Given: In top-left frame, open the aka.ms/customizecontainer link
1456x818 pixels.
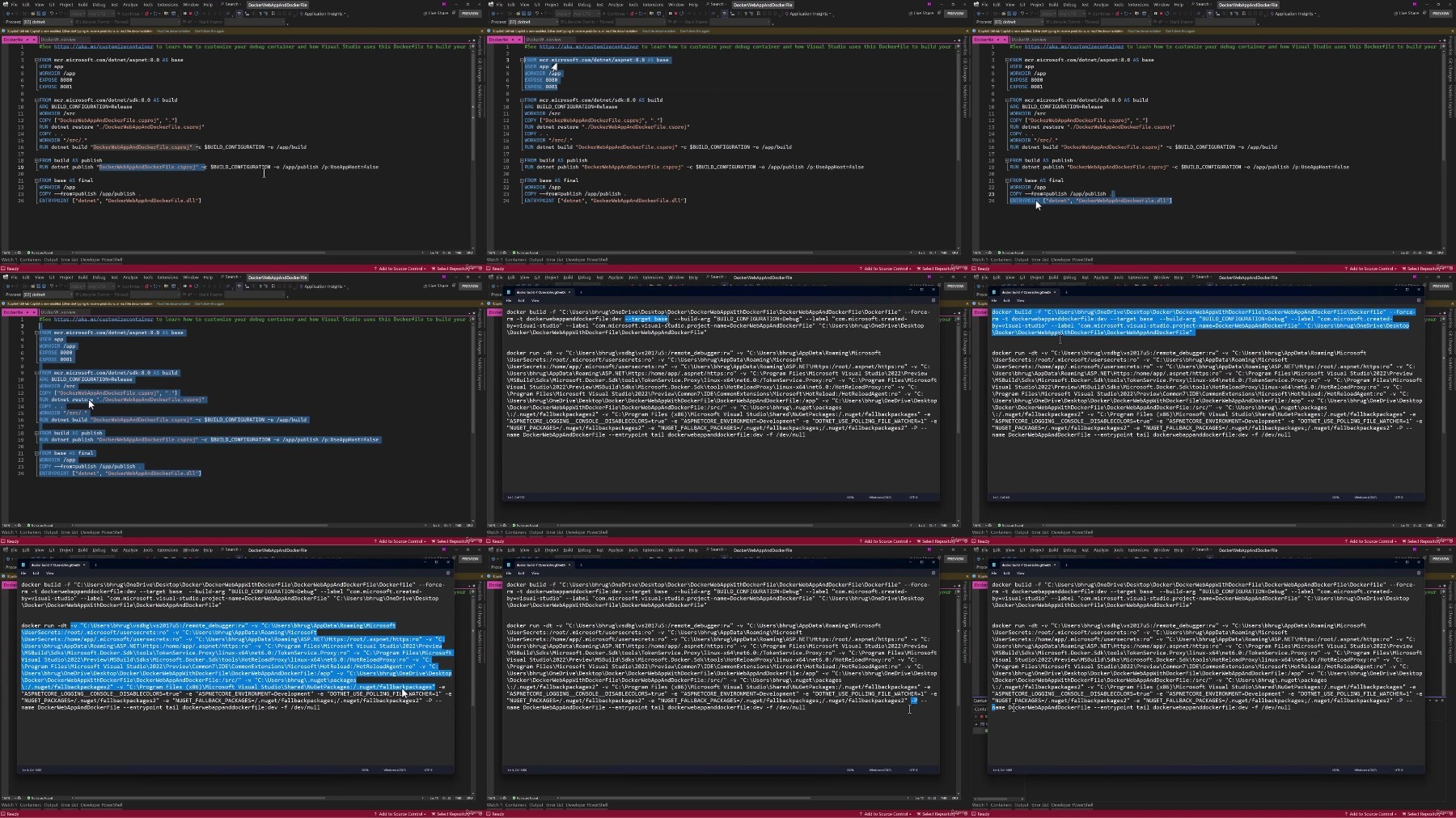Looking at the screenshot, I should (x=104, y=46).
